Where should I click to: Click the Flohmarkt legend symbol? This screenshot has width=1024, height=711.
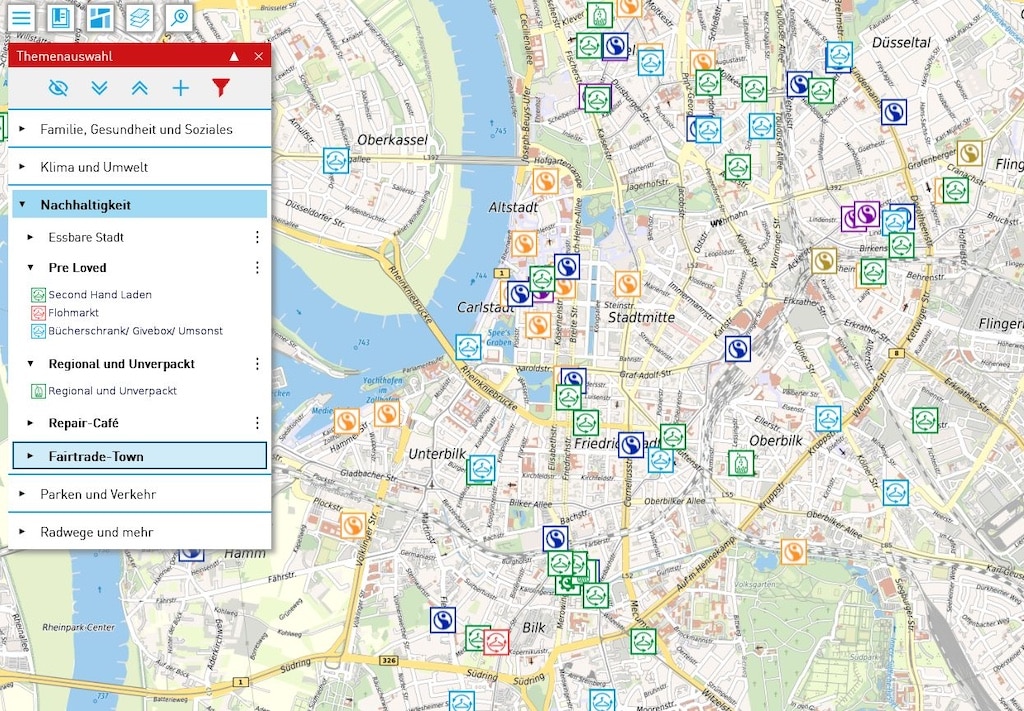pos(36,311)
